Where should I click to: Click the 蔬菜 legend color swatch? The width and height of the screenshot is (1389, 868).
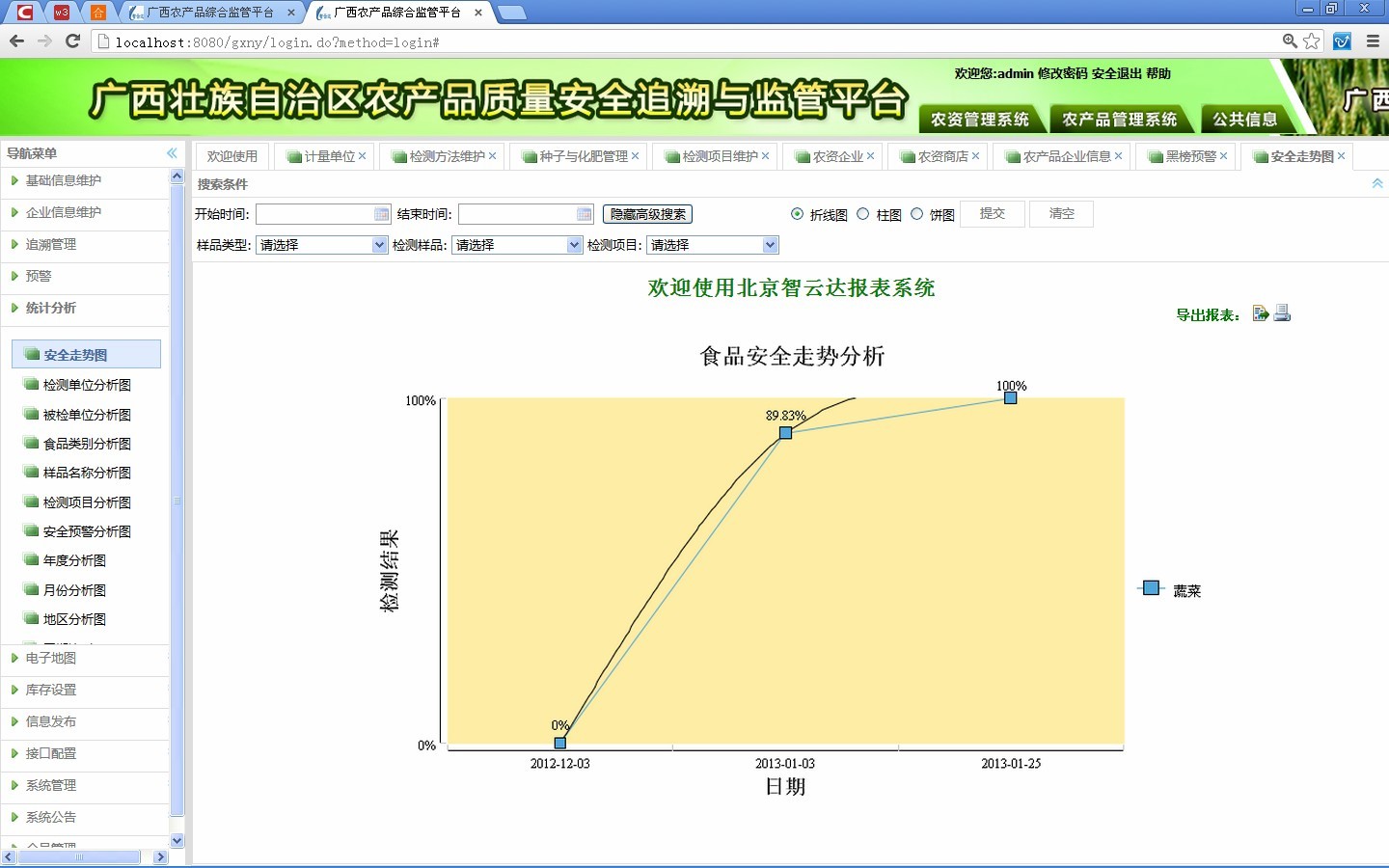(x=1151, y=588)
